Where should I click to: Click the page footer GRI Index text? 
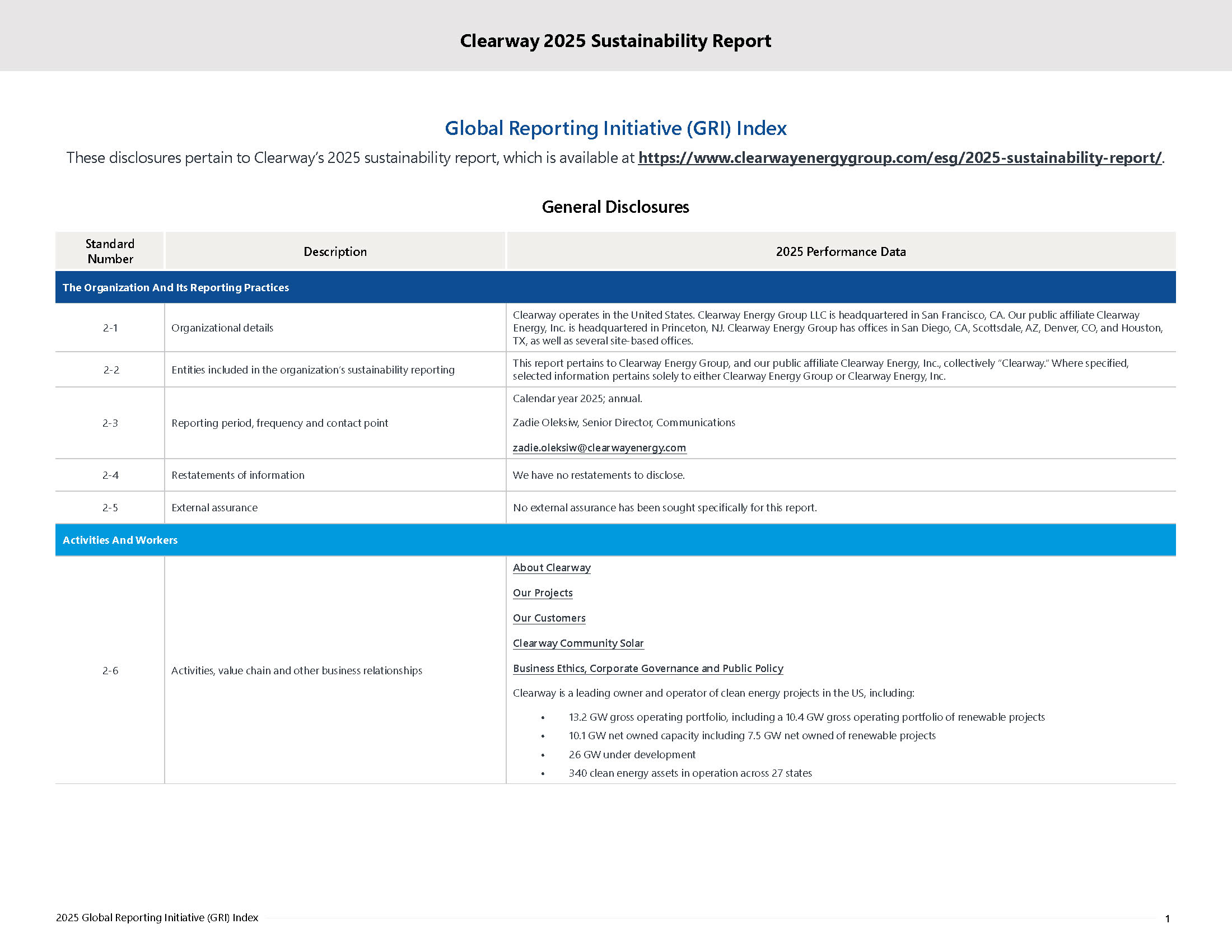pyautogui.click(x=157, y=918)
